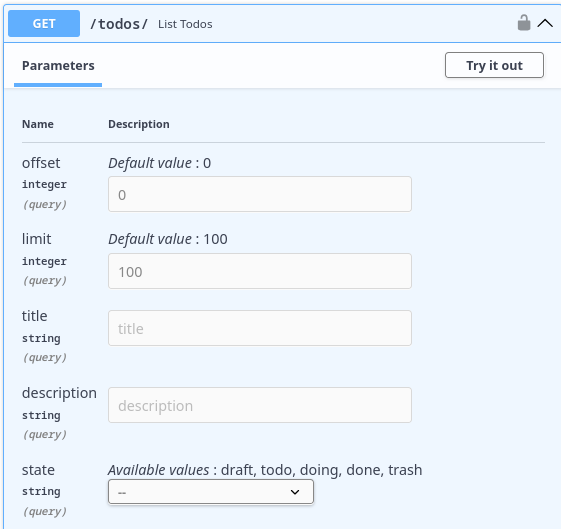Click the offset parameter name label

coord(41,163)
